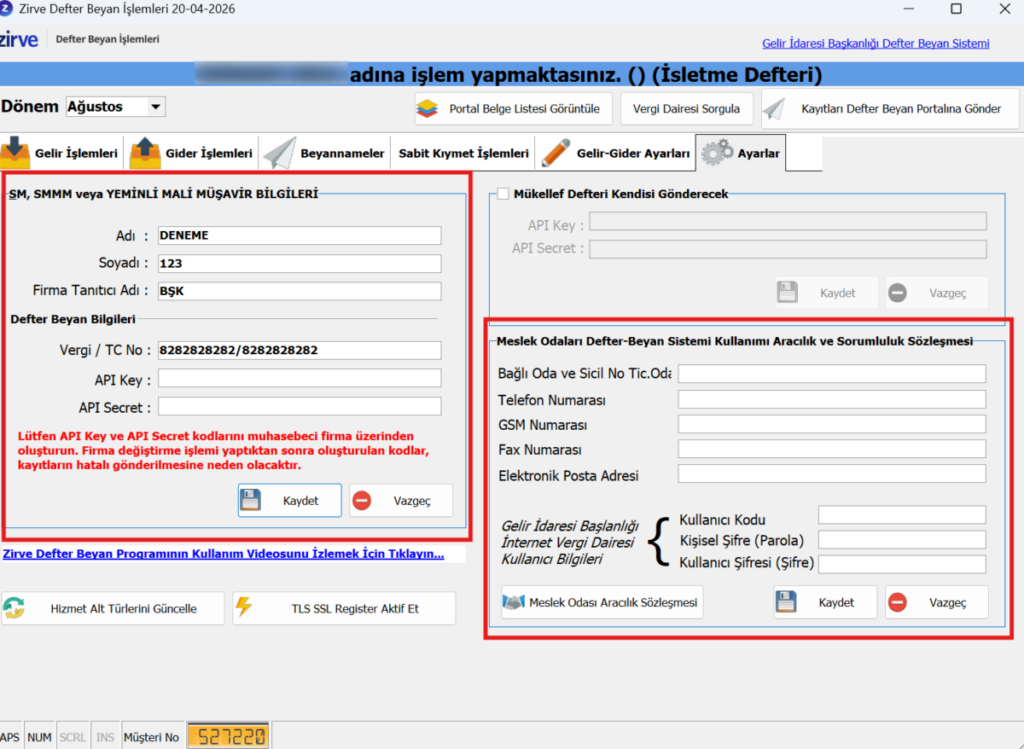
Task: Focus the Kişisel Şifre (Parola) field
Action: (902, 540)
